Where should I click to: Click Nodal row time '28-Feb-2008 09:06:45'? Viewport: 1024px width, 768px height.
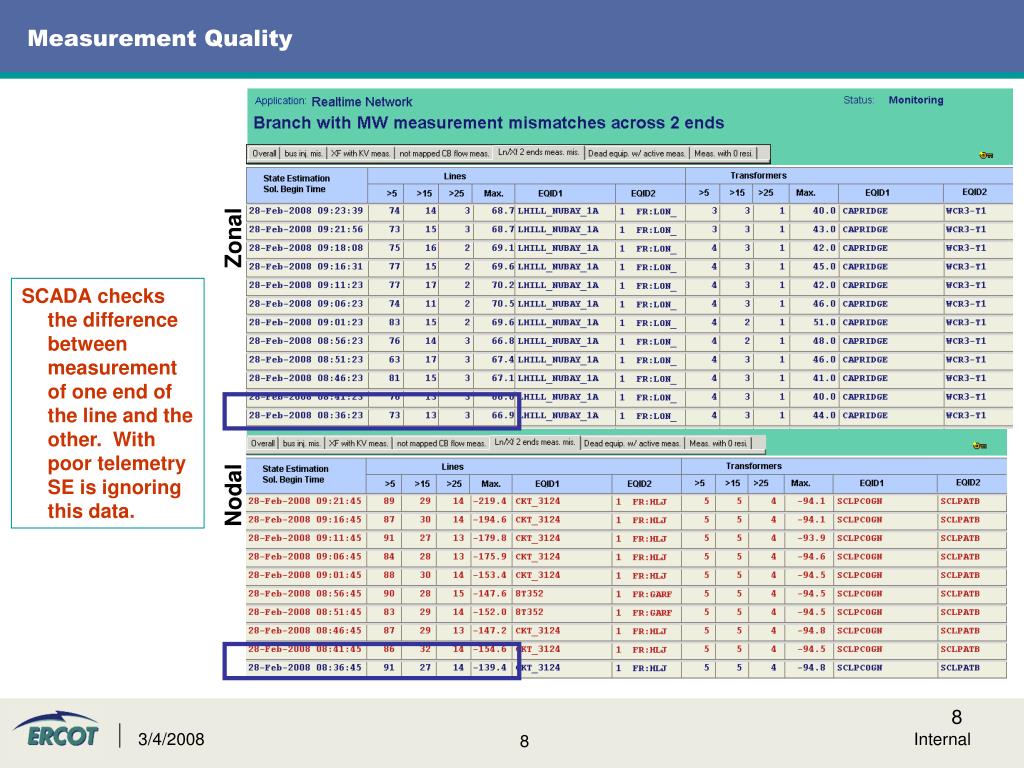[x=304, y=556]
